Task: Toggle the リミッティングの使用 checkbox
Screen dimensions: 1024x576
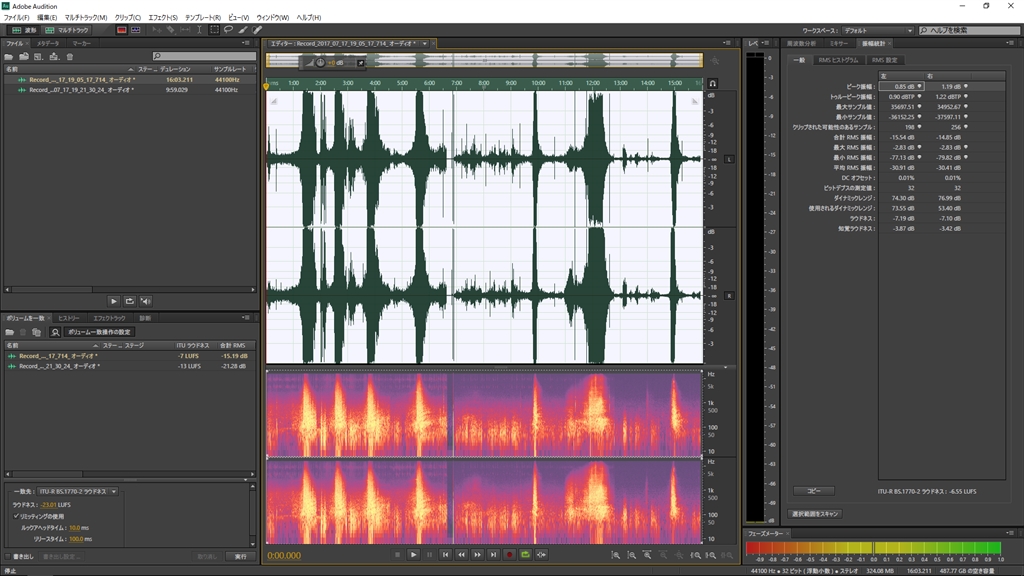Action: click(16, 516)
